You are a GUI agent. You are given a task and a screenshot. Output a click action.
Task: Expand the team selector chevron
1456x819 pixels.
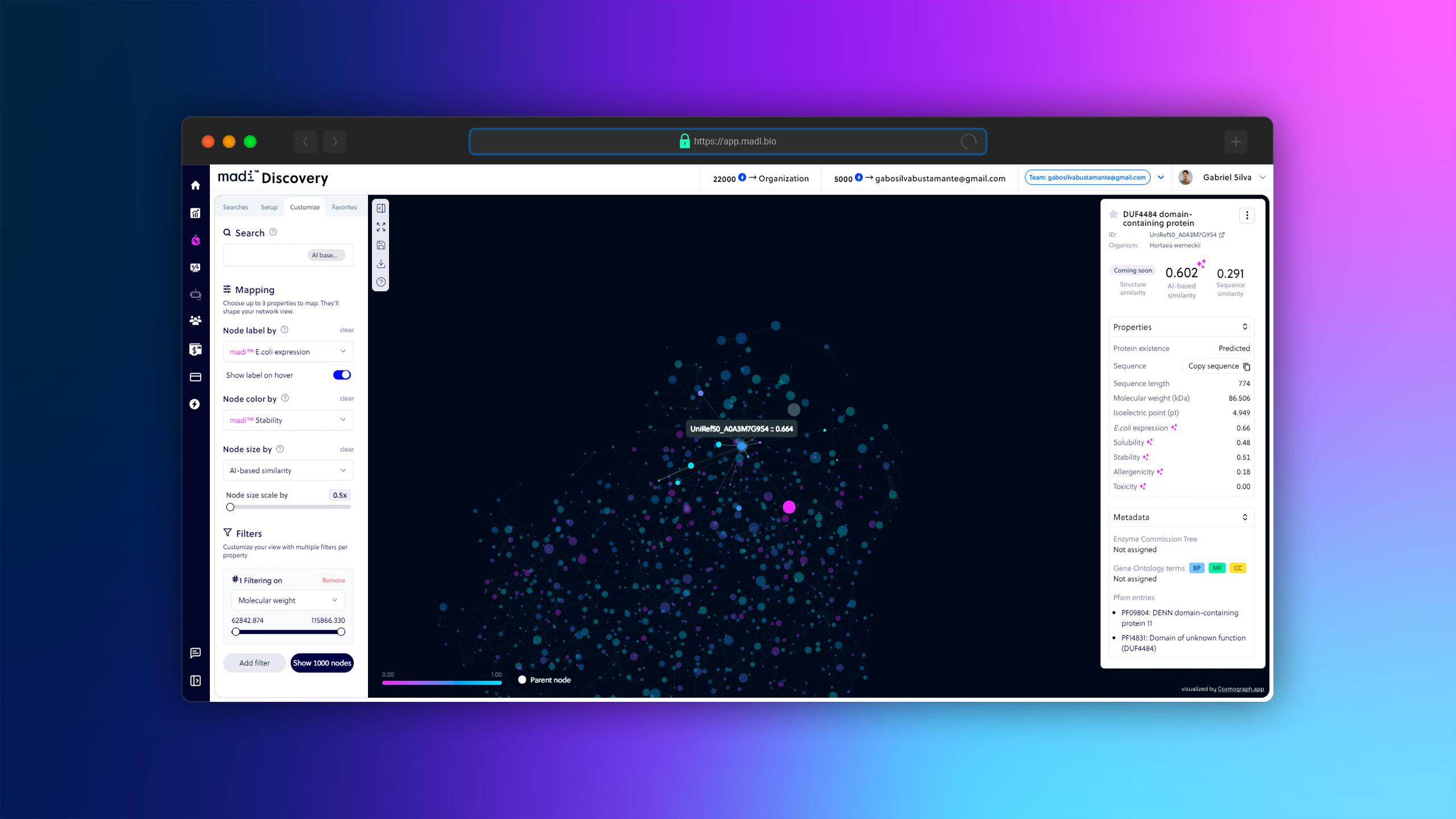point(1161,177)
